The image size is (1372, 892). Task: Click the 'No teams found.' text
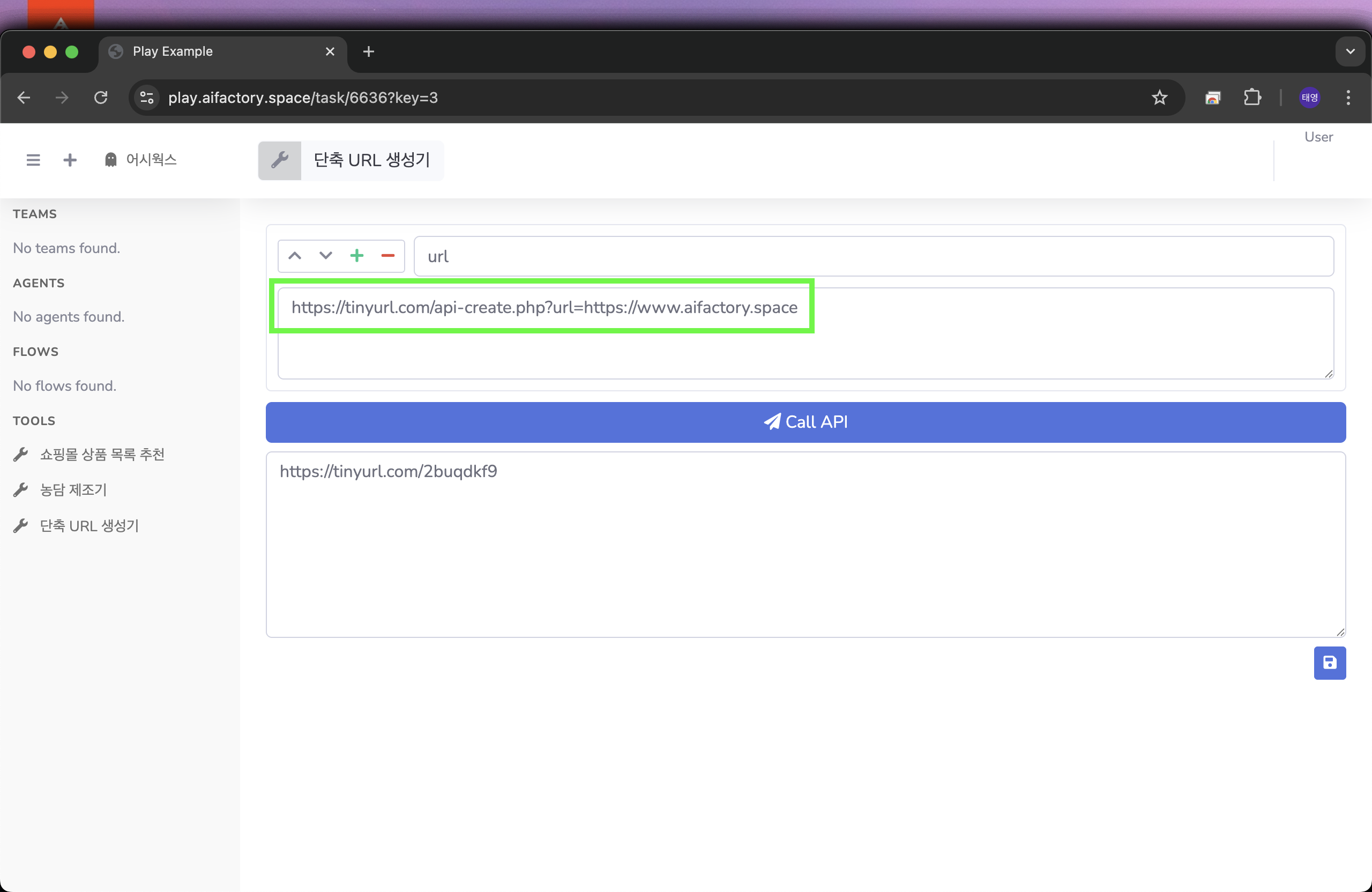(66, 248)
